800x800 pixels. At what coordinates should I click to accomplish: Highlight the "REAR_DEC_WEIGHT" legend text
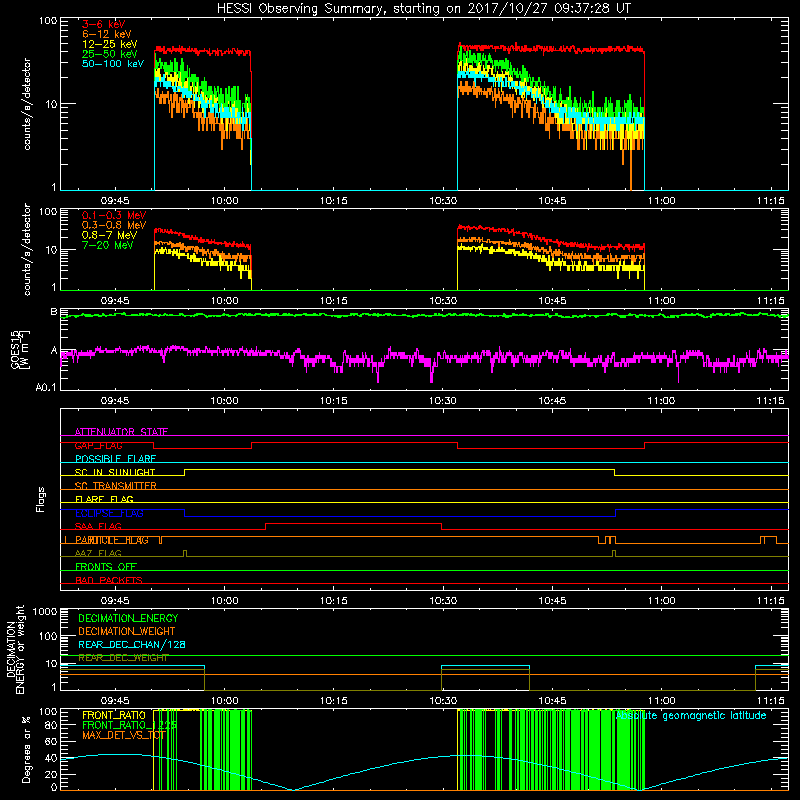(x=123, y=658)
